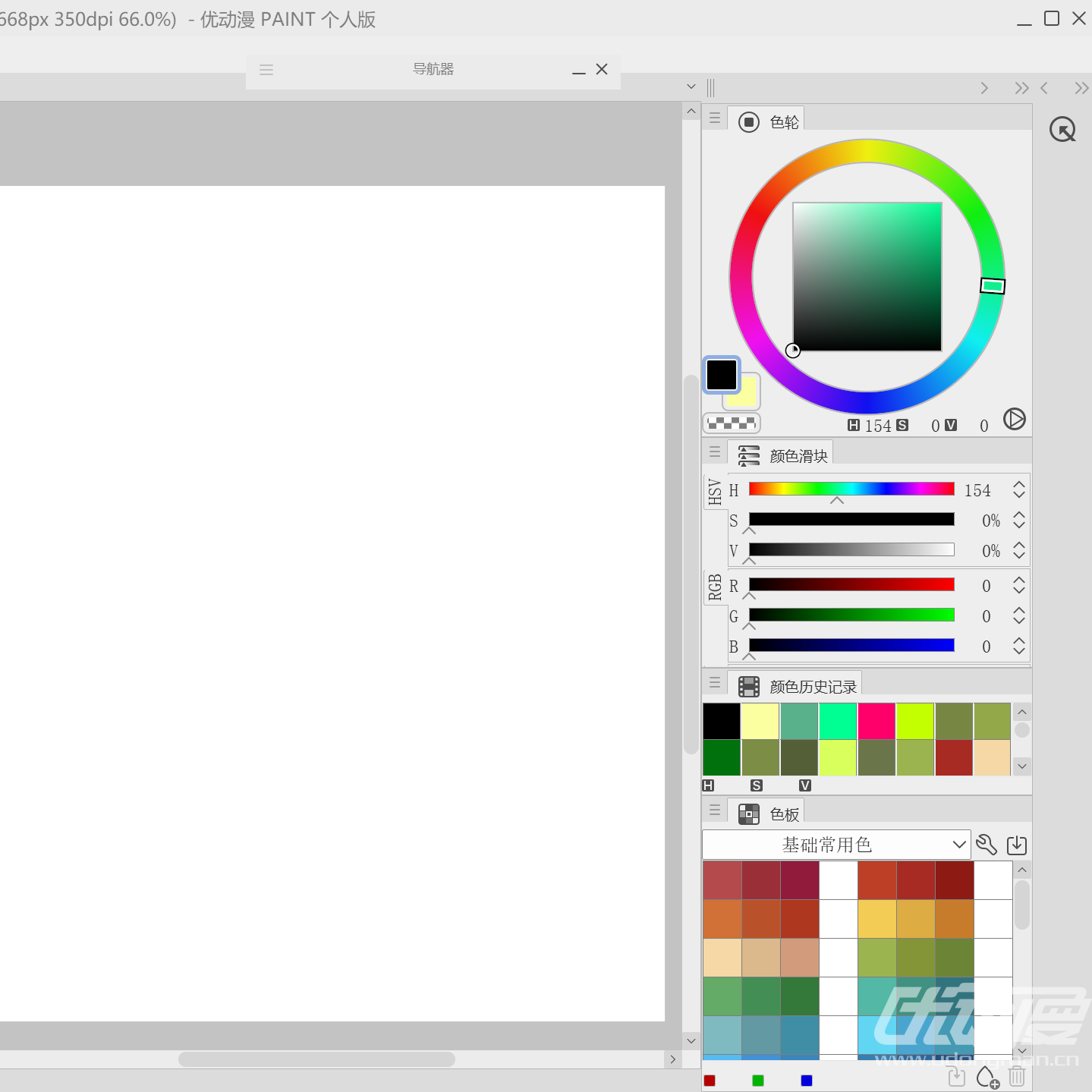Viewport: 1092px width, 1092px height.
Task: Open the color wheel panel menu icon
Action: [715, 118]
